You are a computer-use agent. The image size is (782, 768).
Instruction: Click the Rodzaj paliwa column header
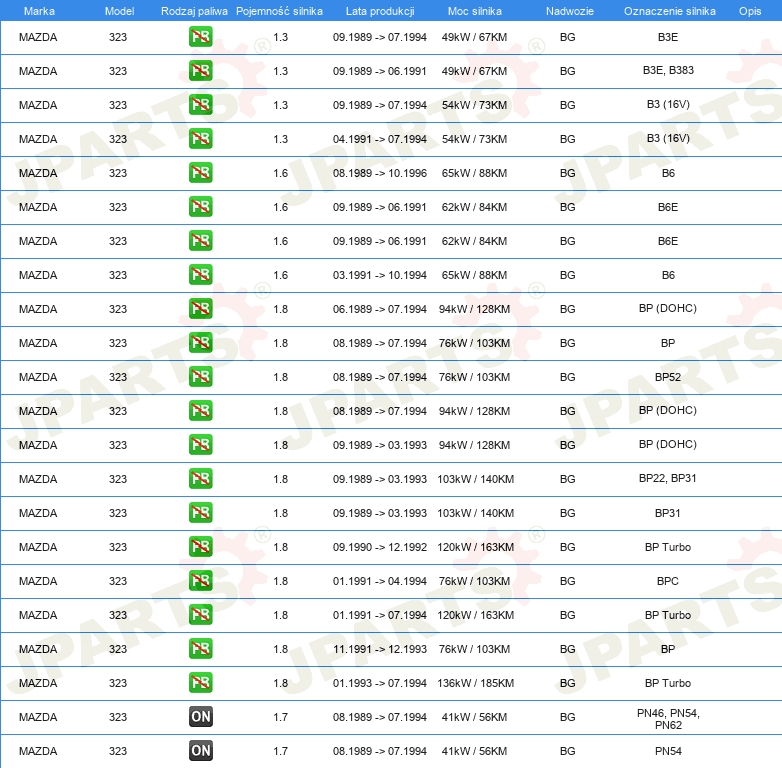pos(194,11)
